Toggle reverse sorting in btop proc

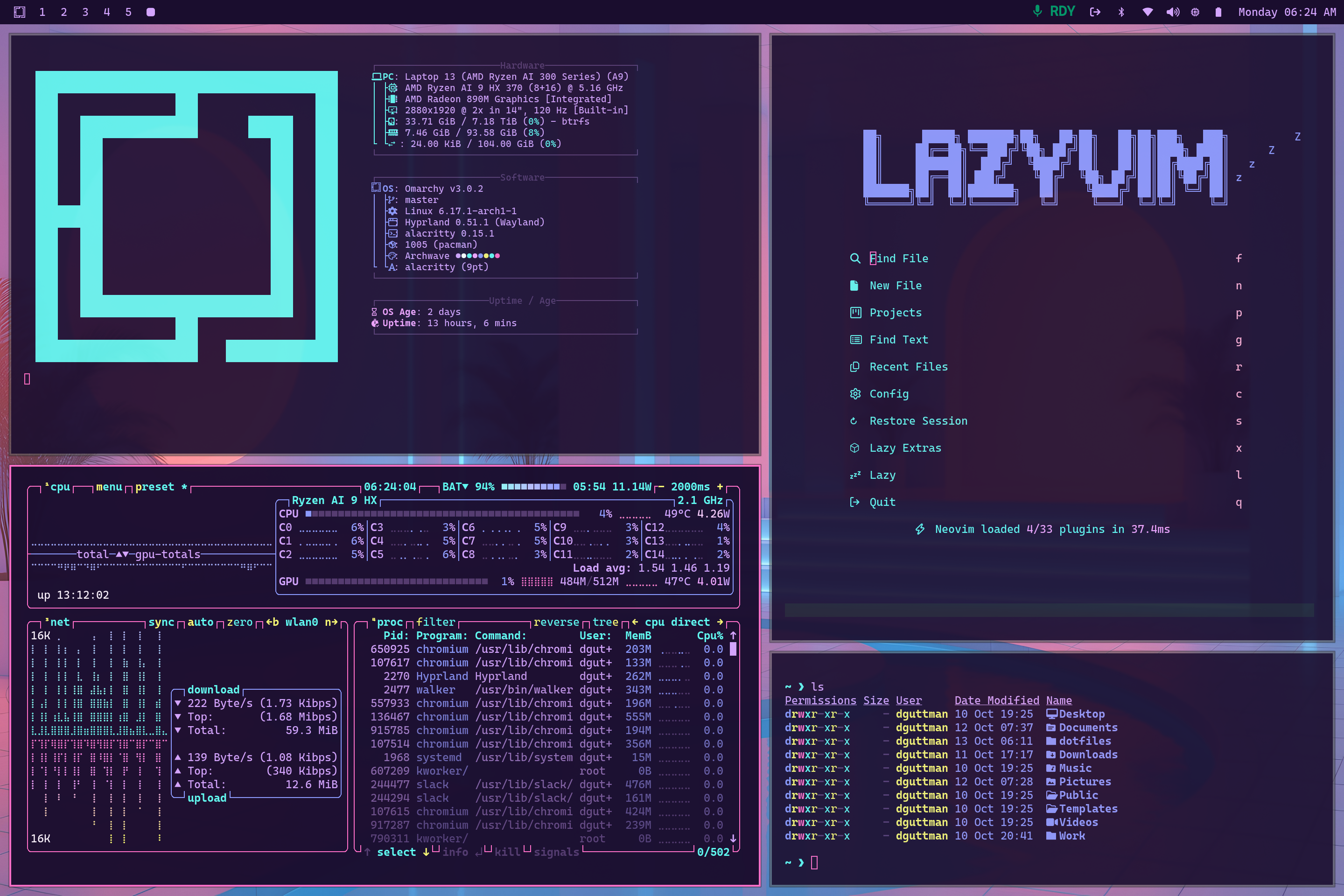[557, 622]
